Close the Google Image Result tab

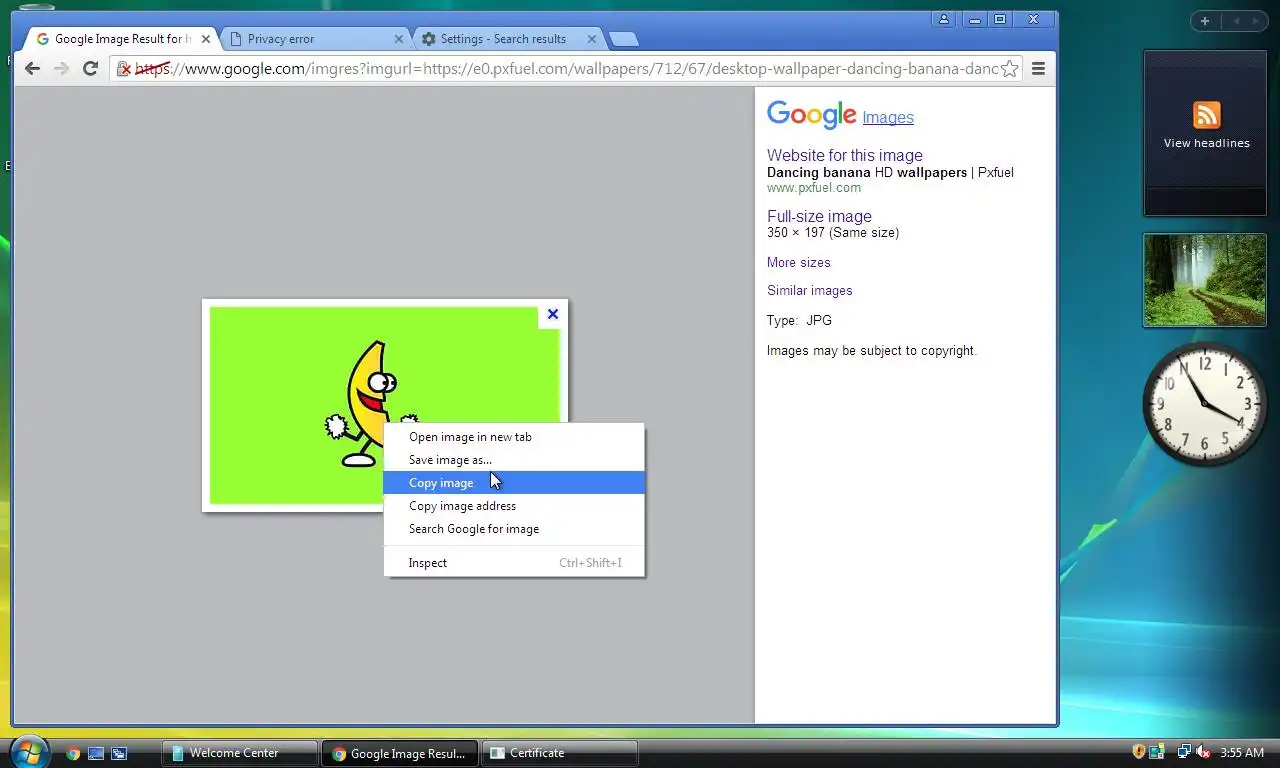206,39
